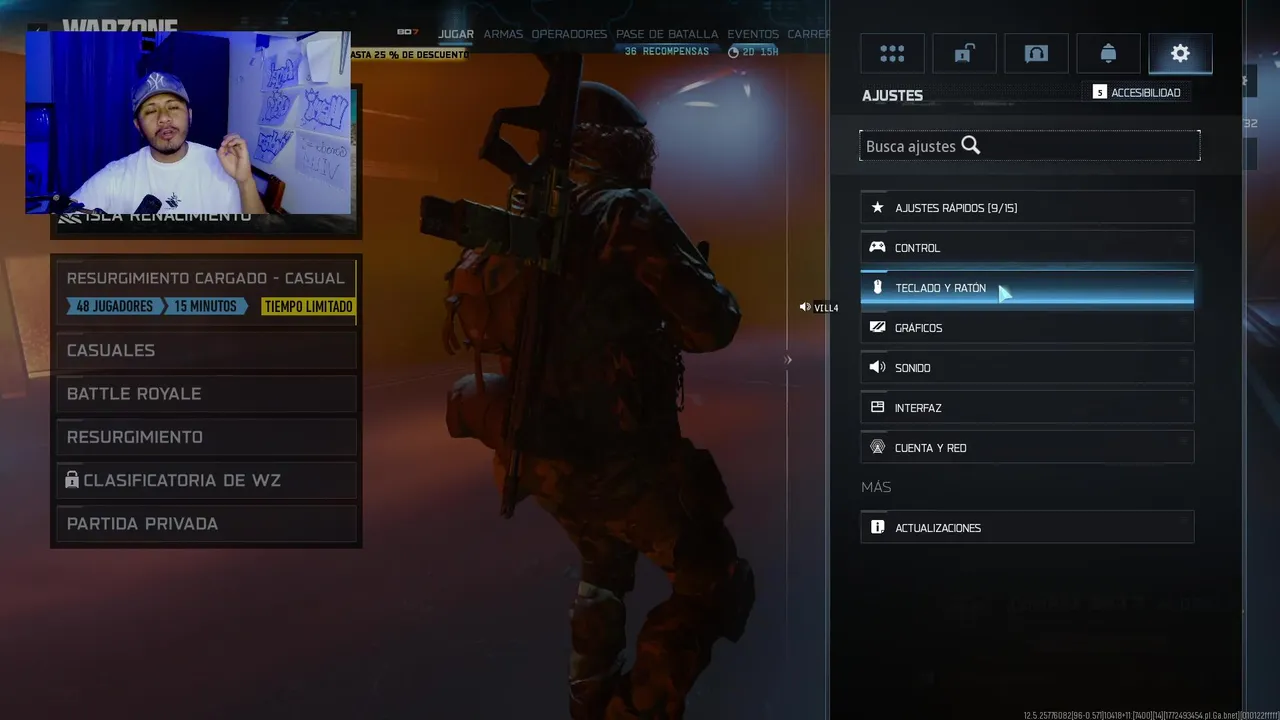The width and height of the screenshot is (1280, 720).
Task: Switch to the Operadores tab
Action: pyautogui.click(x=569, y=34)
